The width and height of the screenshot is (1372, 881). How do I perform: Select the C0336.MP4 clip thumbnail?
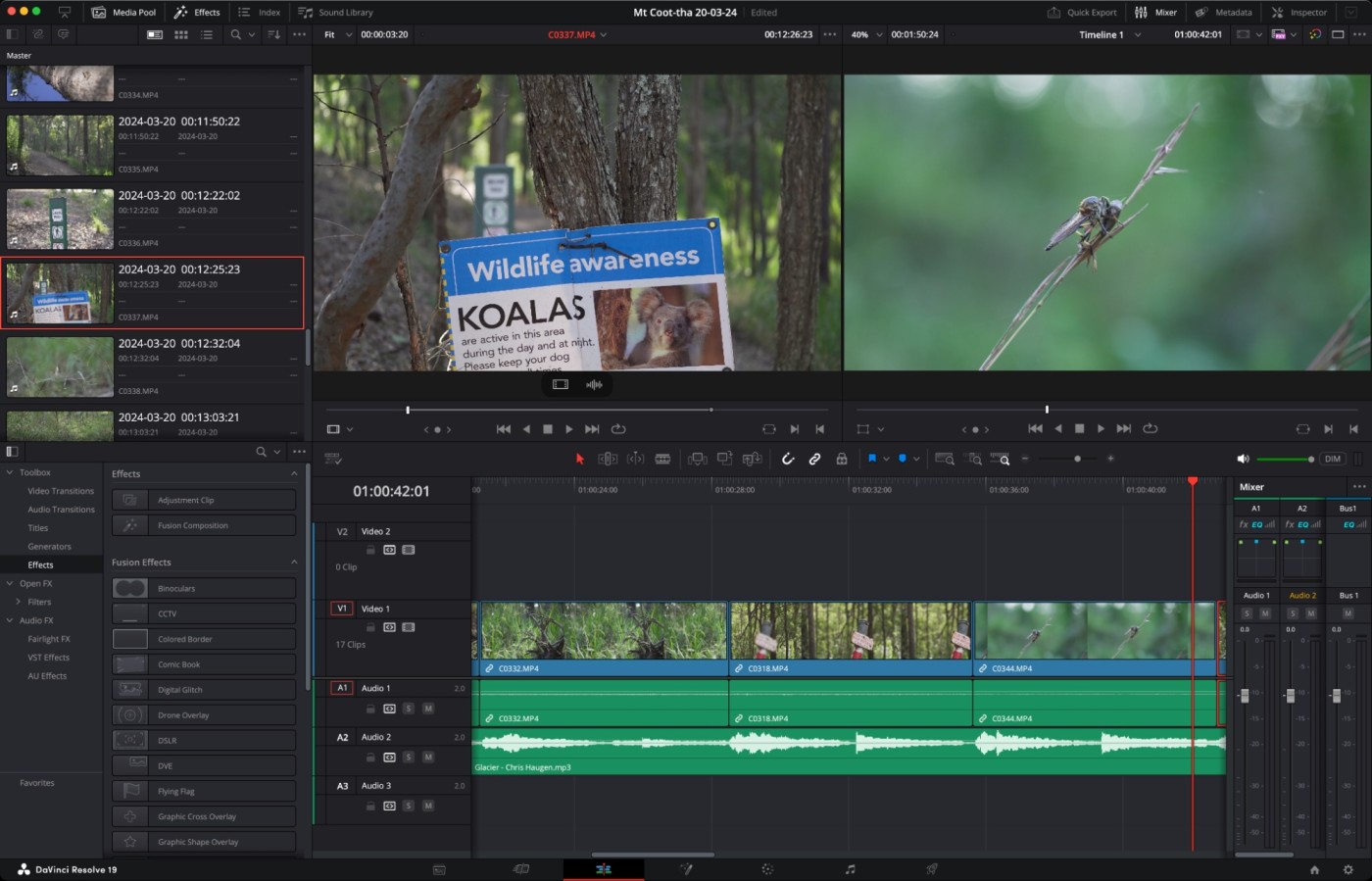click(x=60, y=218)
